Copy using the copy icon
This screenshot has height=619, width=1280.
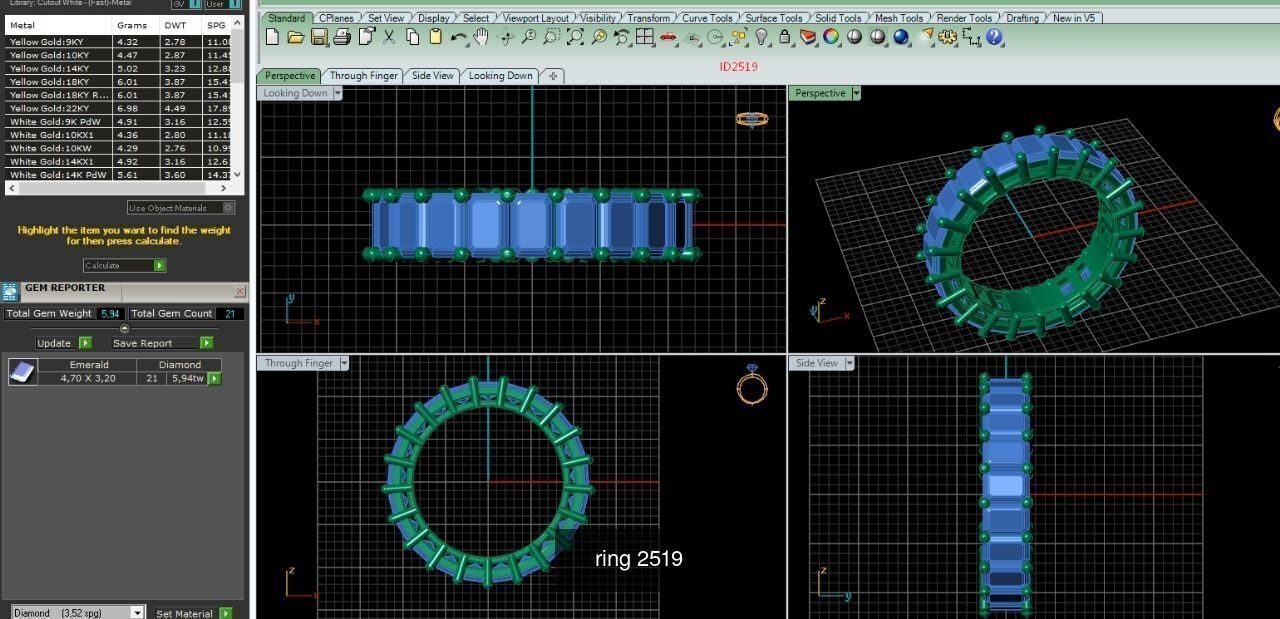pos(412,37)
